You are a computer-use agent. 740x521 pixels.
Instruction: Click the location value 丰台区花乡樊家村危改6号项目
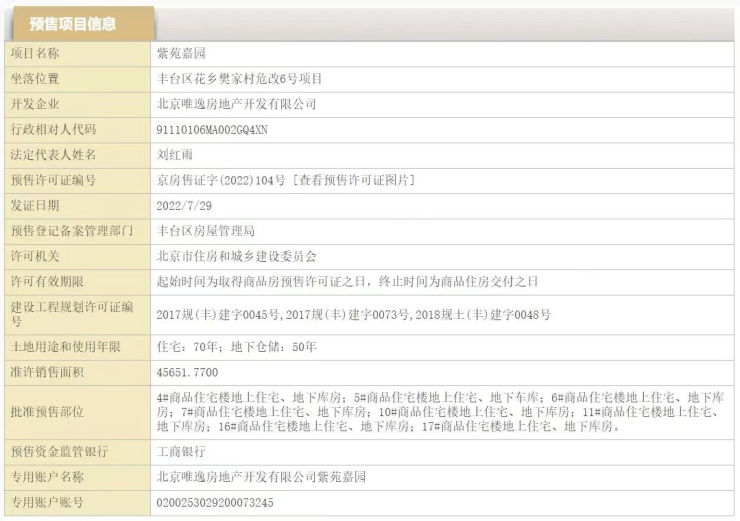[240, 78]
